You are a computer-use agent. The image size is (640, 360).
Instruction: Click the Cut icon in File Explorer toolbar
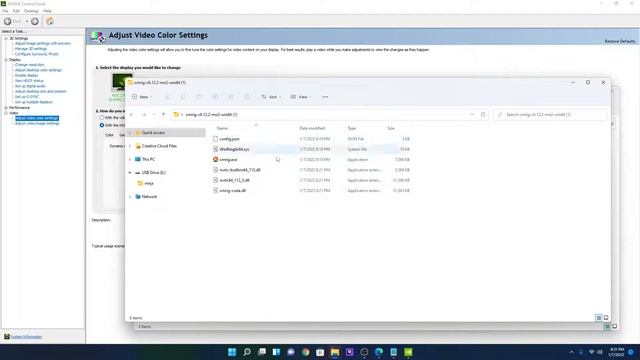tap(167, 97)
